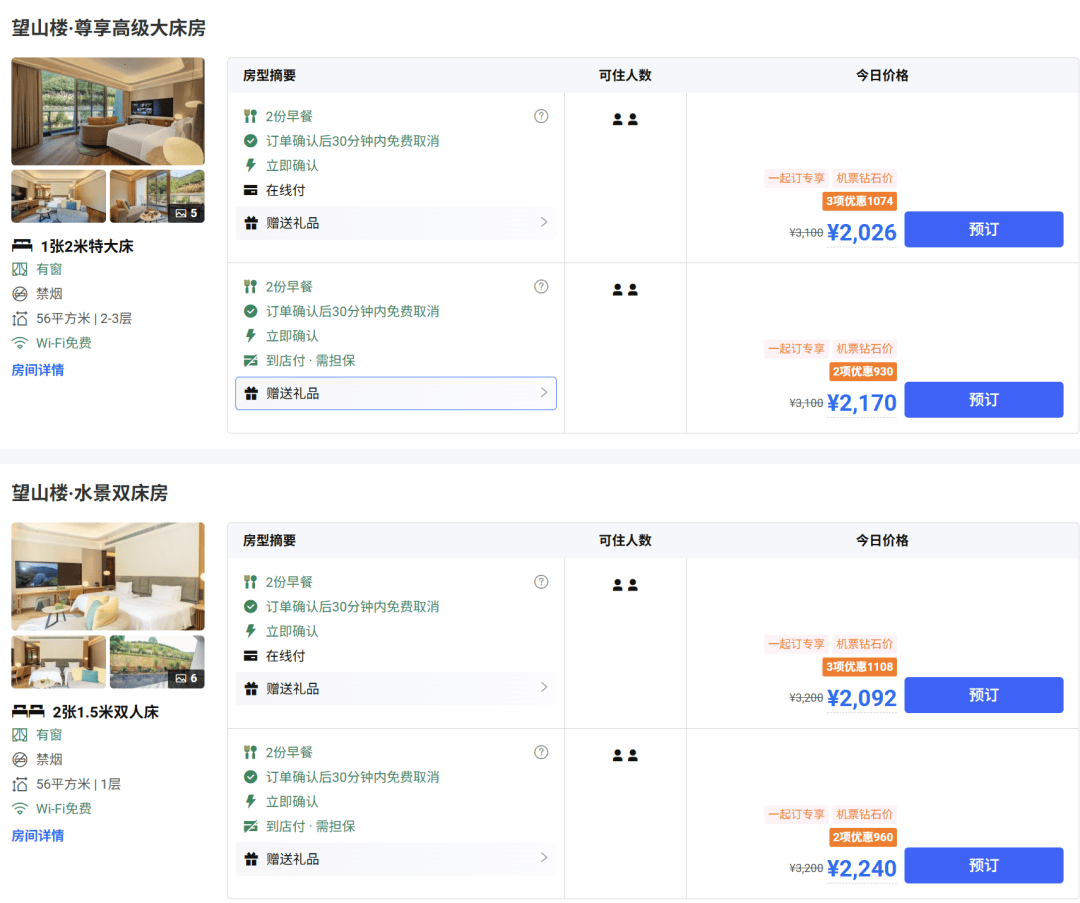Image resolution: width=1080 pixels, height=903 pixels.
Task: Click help icon for ¥2,092 room option
Action: tap(541, 582)
